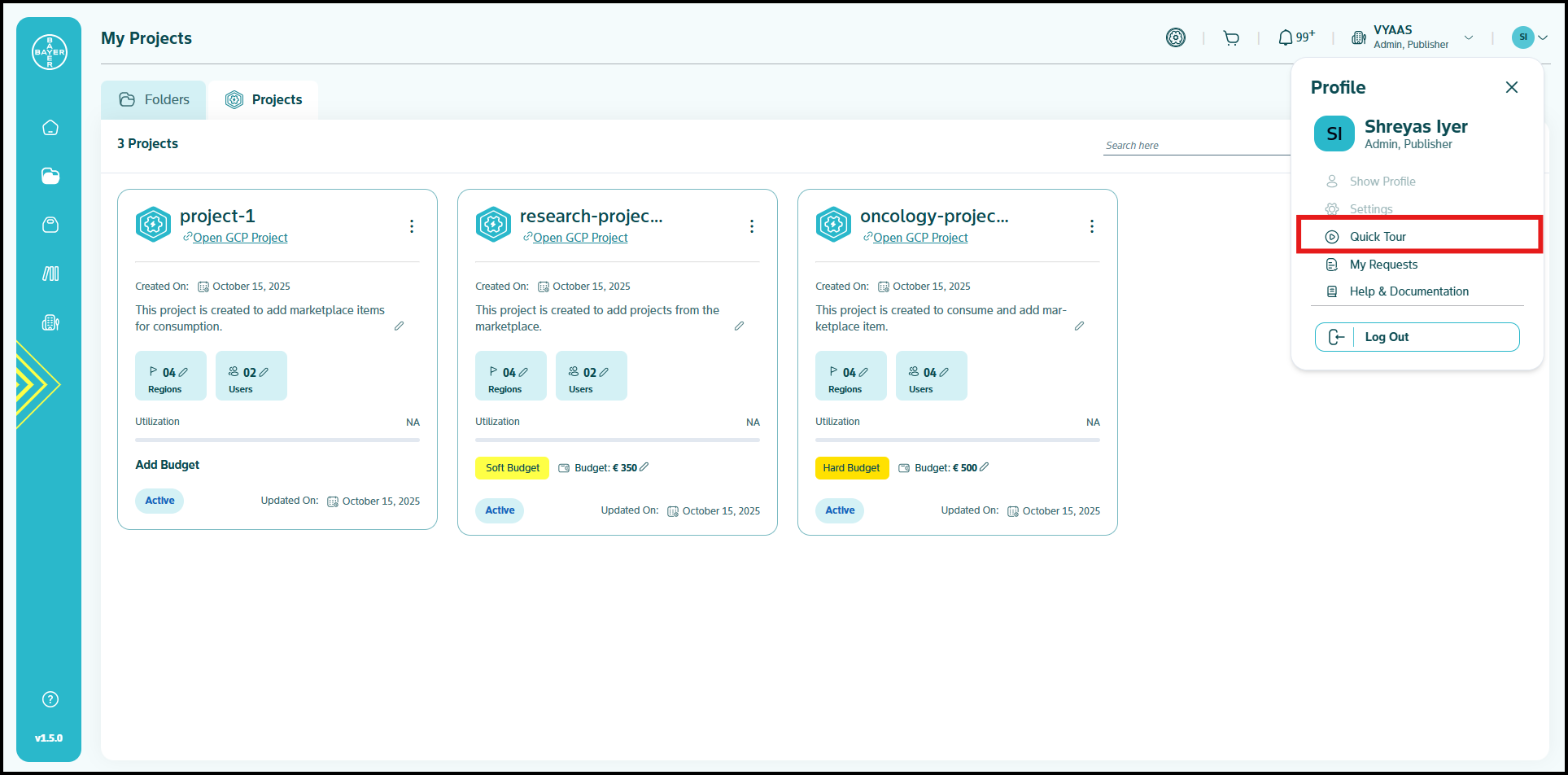Open GCP Project link for oncology project
The height and width of the screenshot is (775, 1568).
tap(920, 238)
